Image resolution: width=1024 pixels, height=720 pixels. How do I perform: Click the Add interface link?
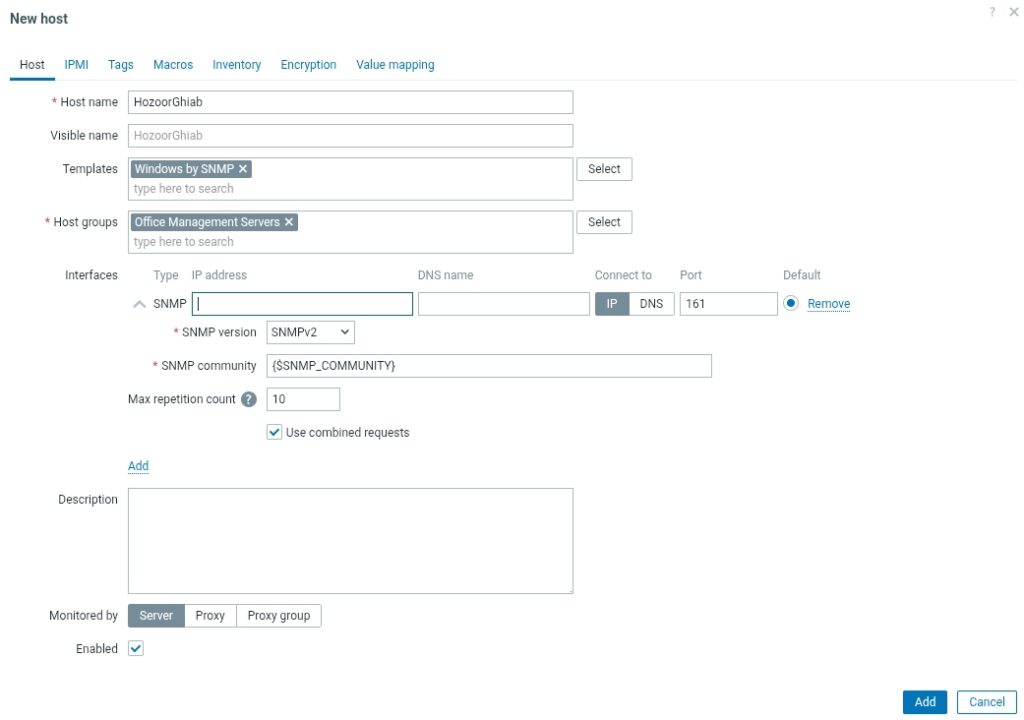tap(138, 466)
